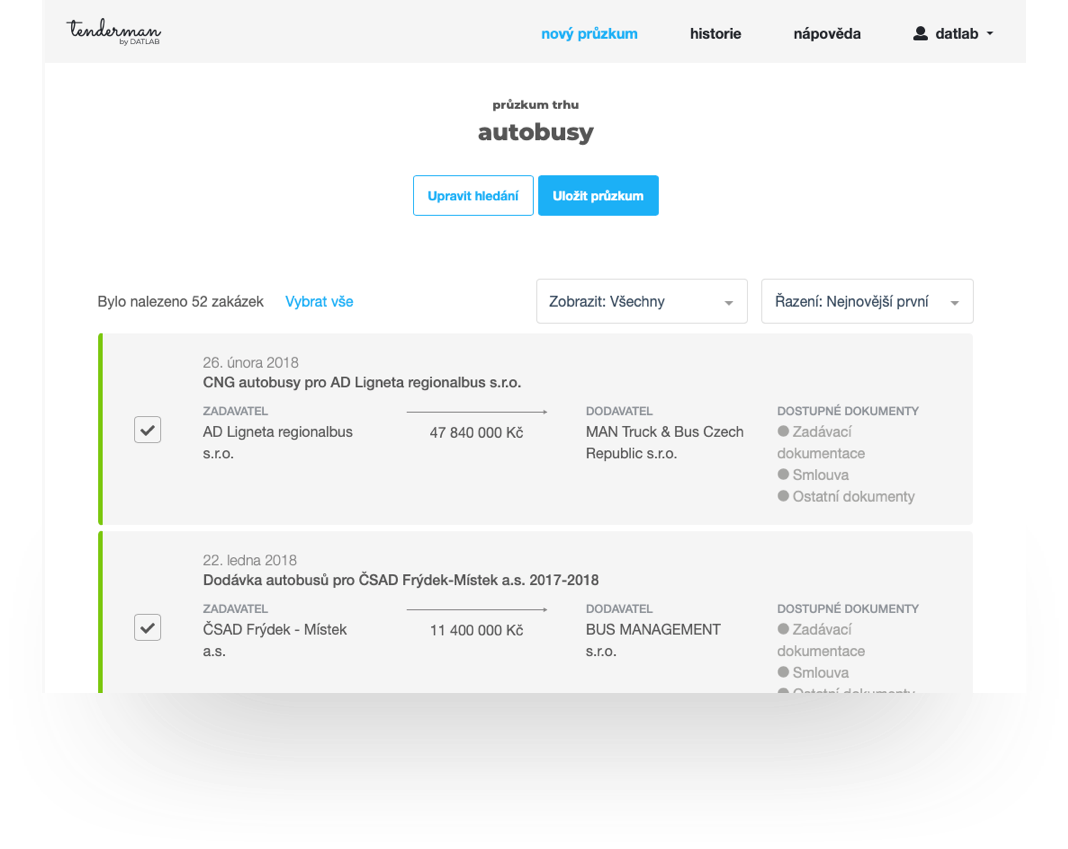The height and width of the screenshot is (849, 1068).
Task: Click Ostatní dokumenty dot in AD Ligneta tender
Action: (x=783, y=496)
